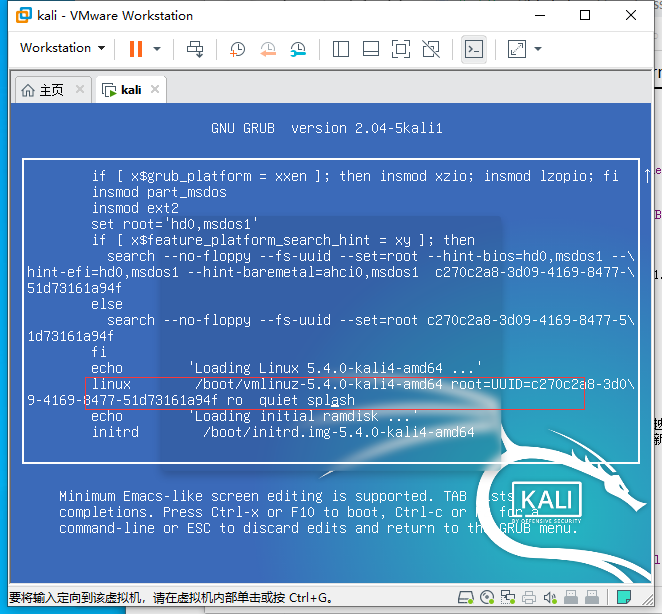The width and height of the screenshot is (662, 614).
Task: Open the message log icon in status bar
Action: pos(624,597)
